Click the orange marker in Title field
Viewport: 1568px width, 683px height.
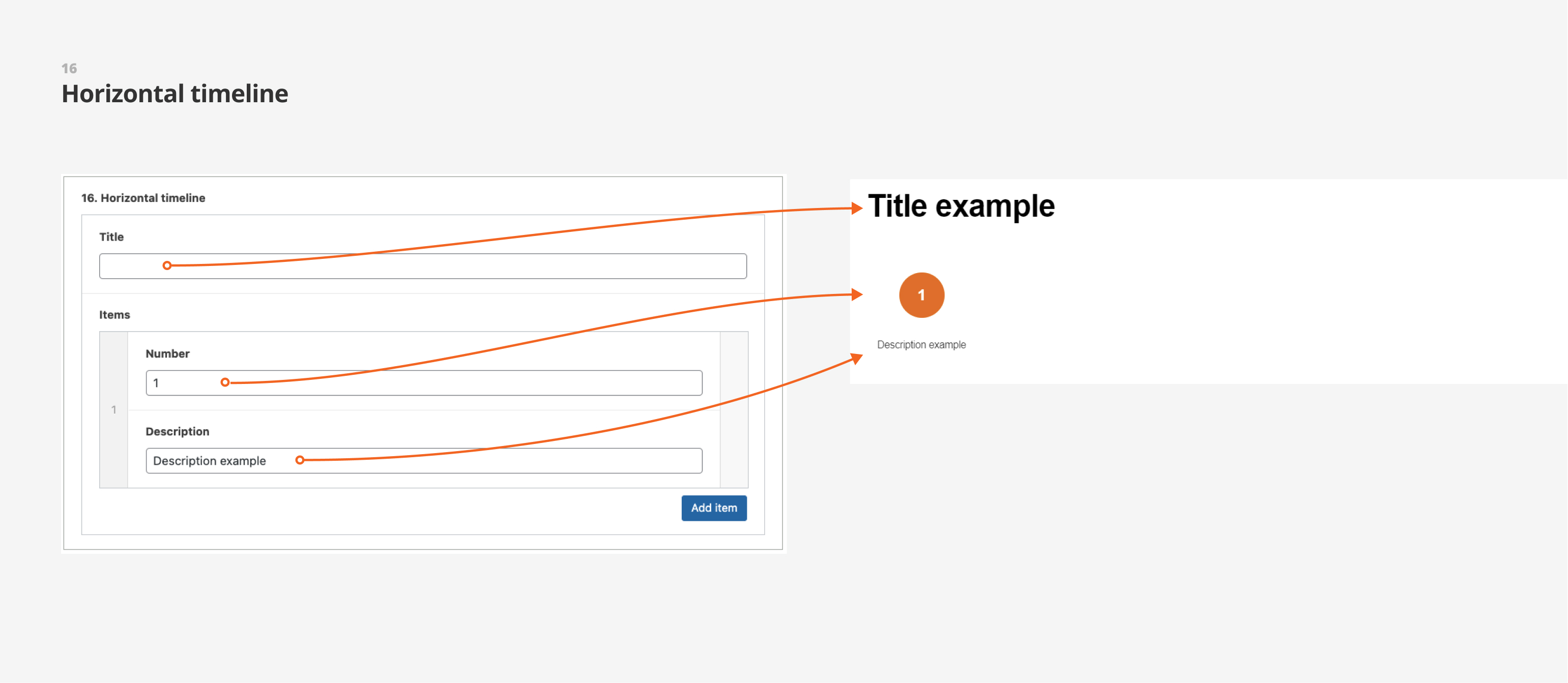point(167,266)
